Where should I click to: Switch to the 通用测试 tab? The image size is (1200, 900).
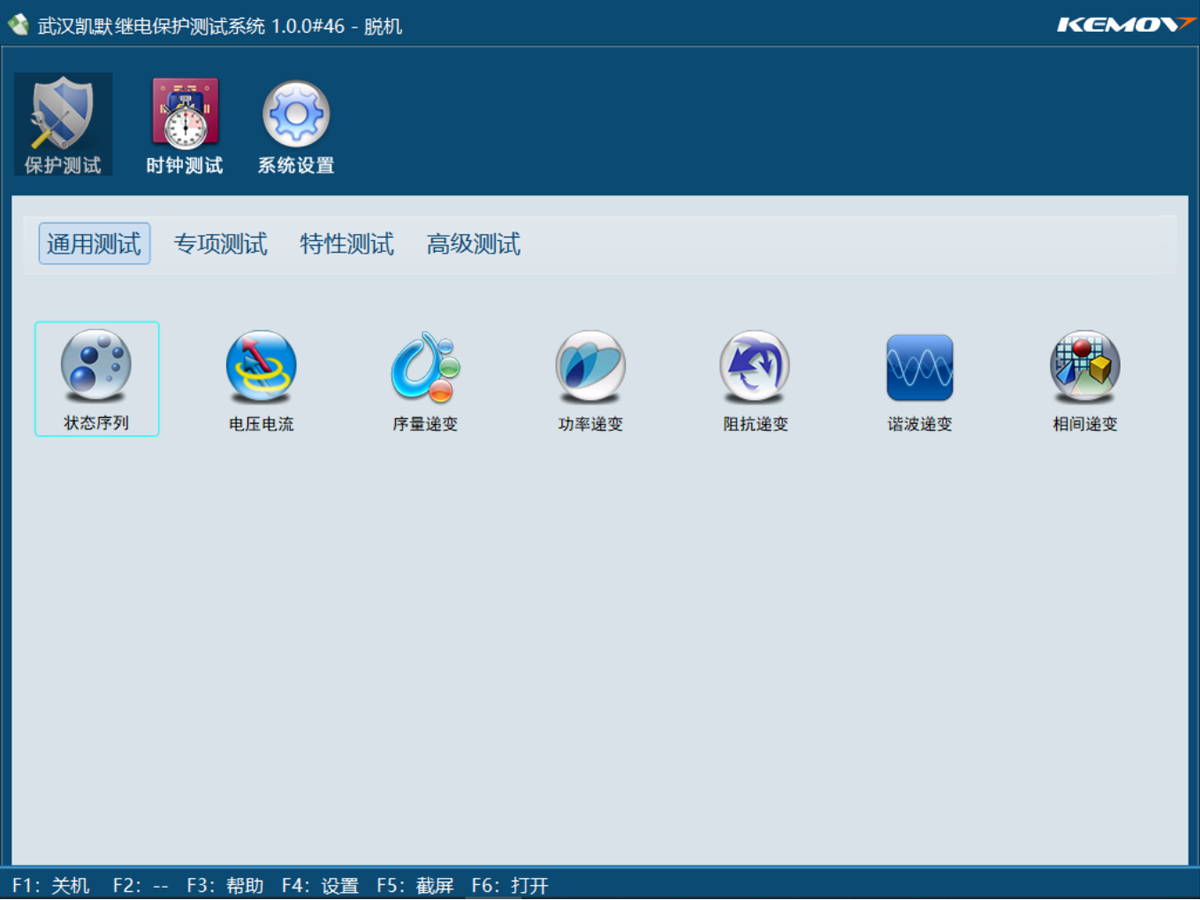(x=94, y=244)
